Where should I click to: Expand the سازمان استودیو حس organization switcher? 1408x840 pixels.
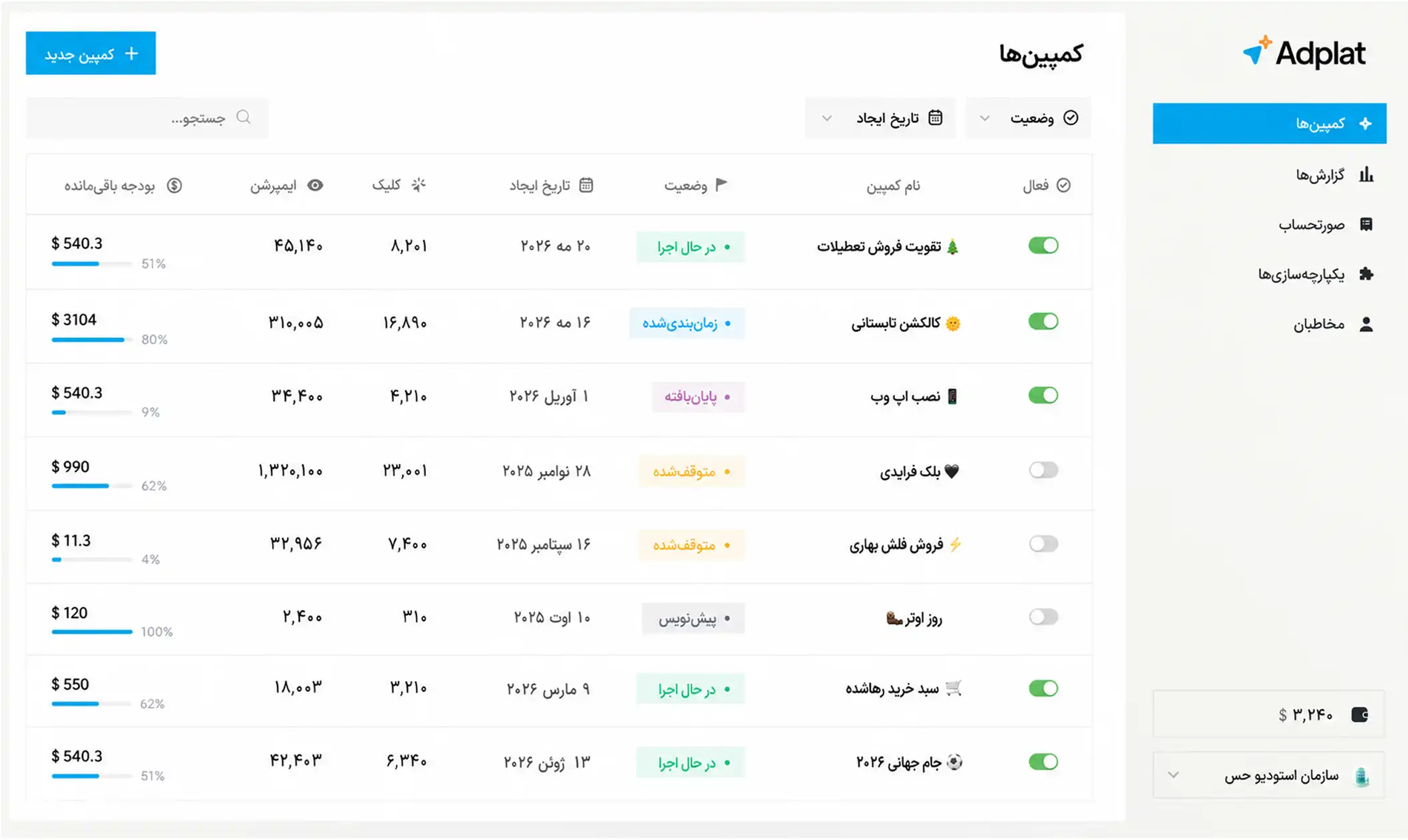point(1269,775)
